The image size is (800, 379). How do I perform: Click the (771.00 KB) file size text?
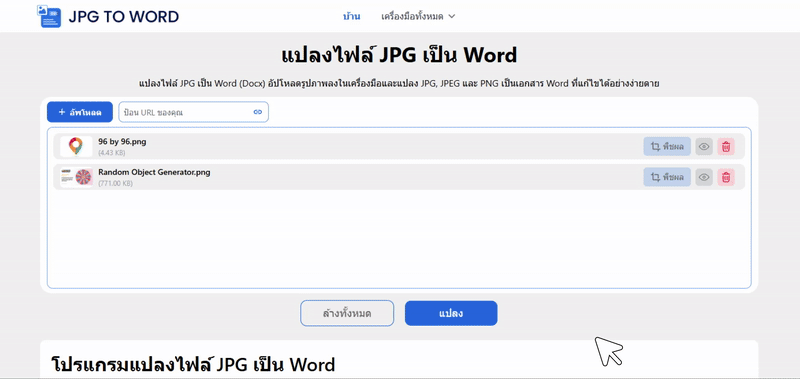pos(115,183)
